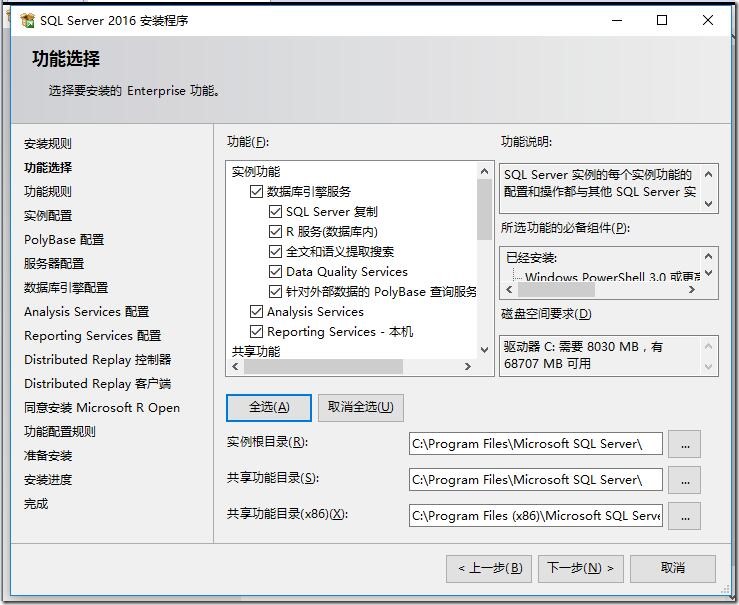The image size is (739, 605).
Task: Click feature list scroll down arrow
Action: click(x=484, y=350)
